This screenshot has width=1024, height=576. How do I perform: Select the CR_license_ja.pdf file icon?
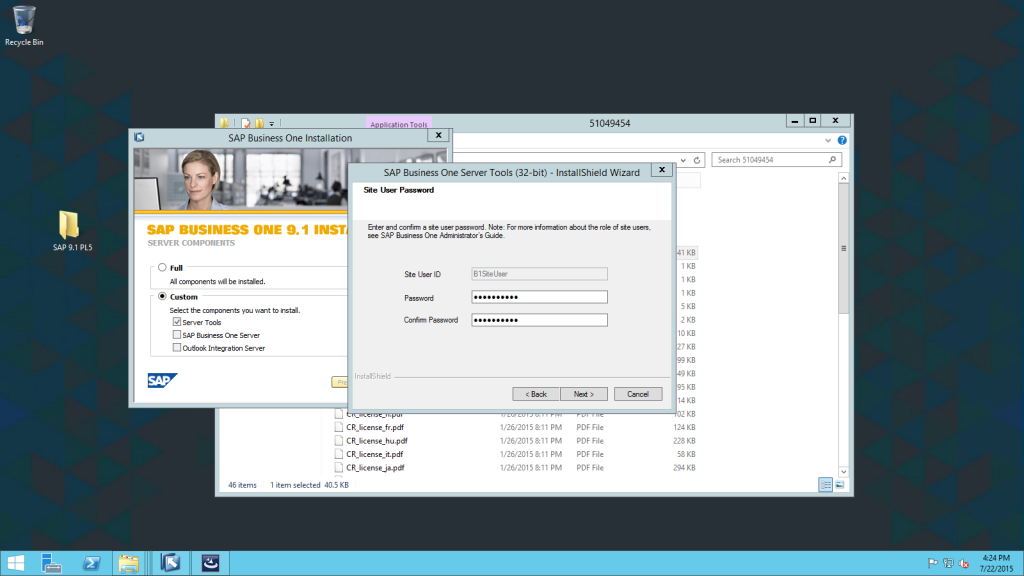(x=338, y=468)
